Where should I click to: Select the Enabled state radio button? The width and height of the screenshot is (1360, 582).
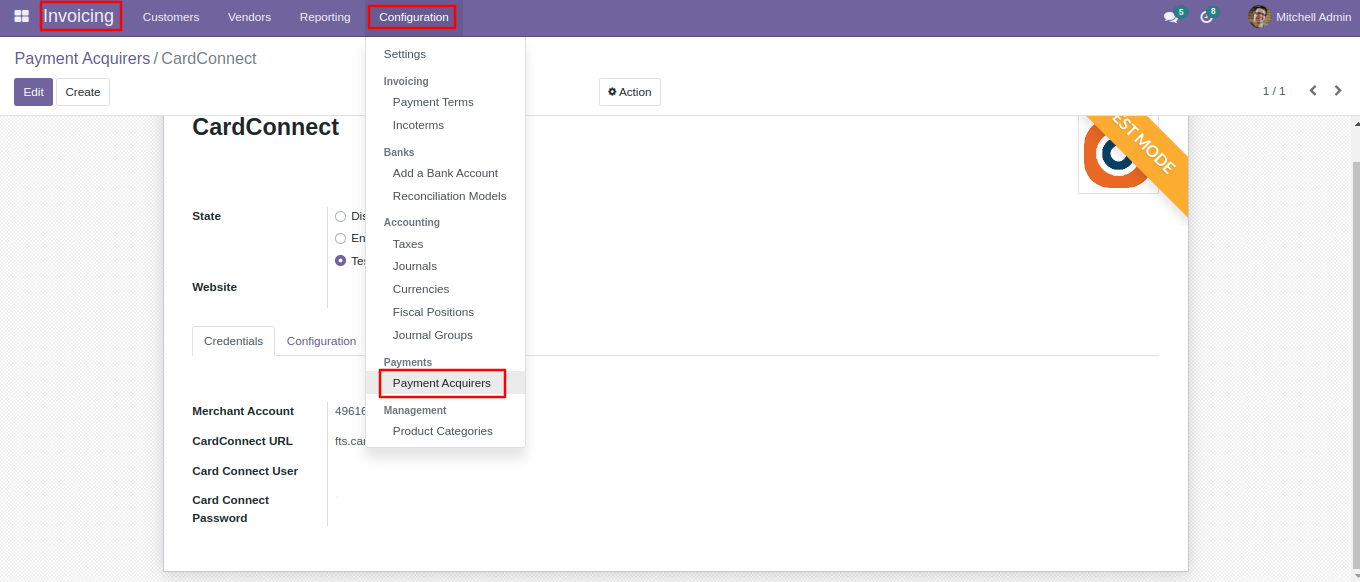[341, 238]
